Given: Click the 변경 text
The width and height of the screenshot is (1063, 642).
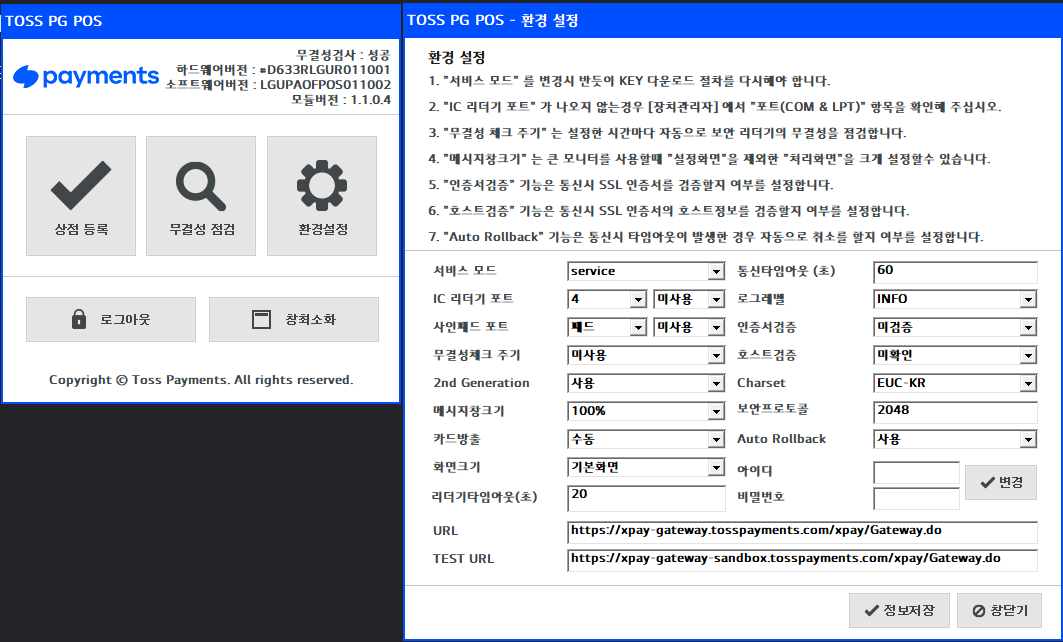Looking at the screenshot, I should (x=1011, y=482).
